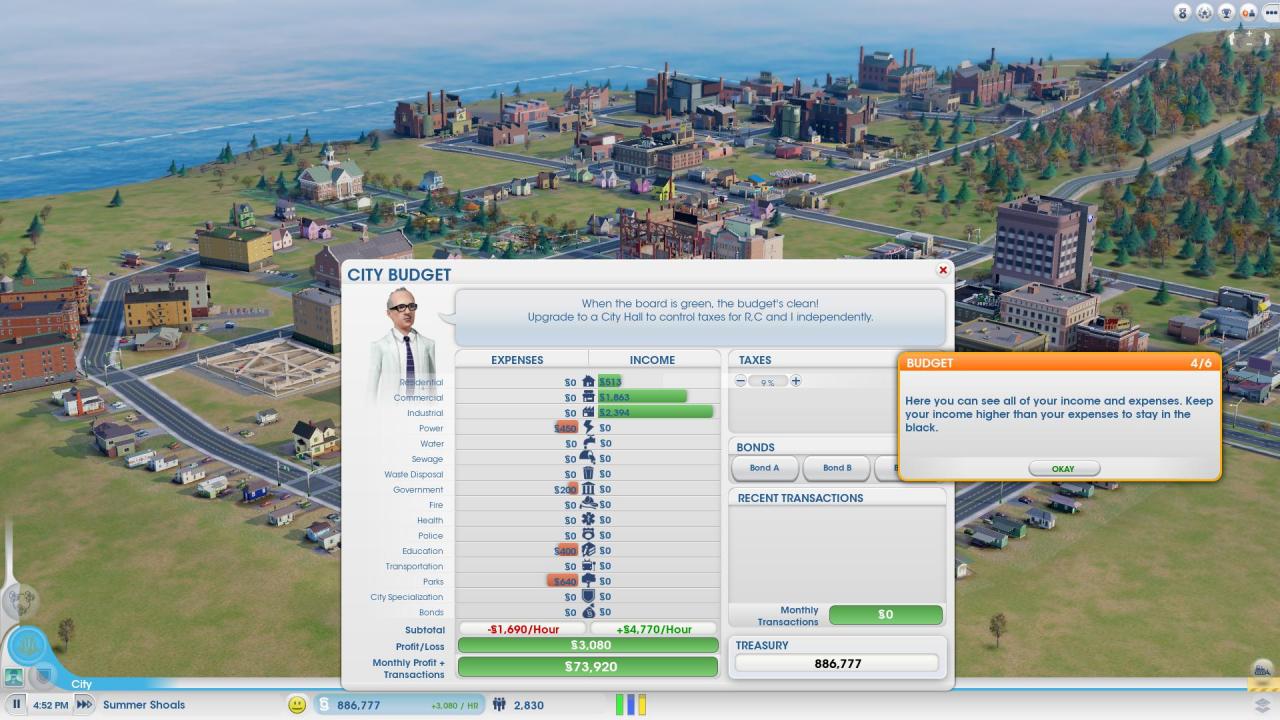1280x720 pixels.
Task: Click the City Specialization shield icon row
Action: click(x=588, y=597)
